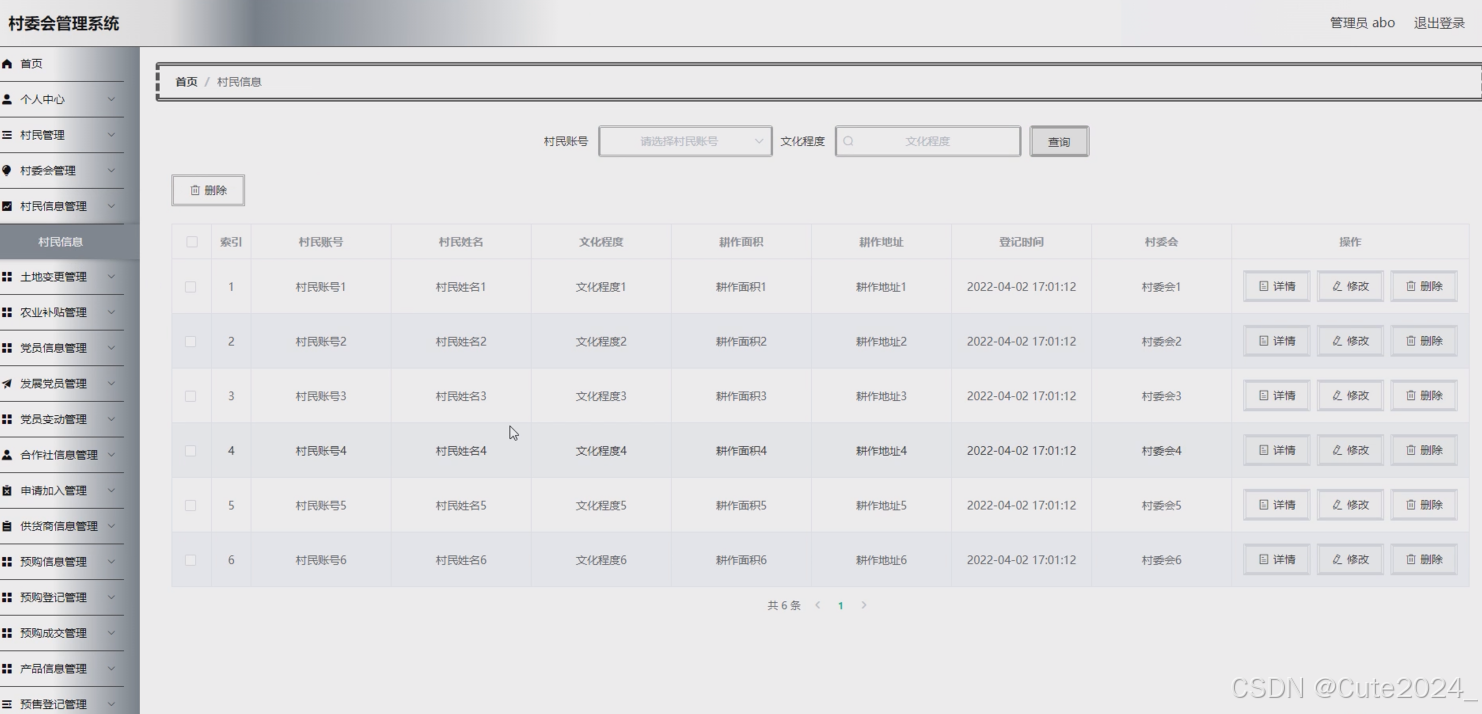Expand 农业补贴管理 using its chevron
The width and height of the screenshot is (1482, 714).
pos(111,313)
